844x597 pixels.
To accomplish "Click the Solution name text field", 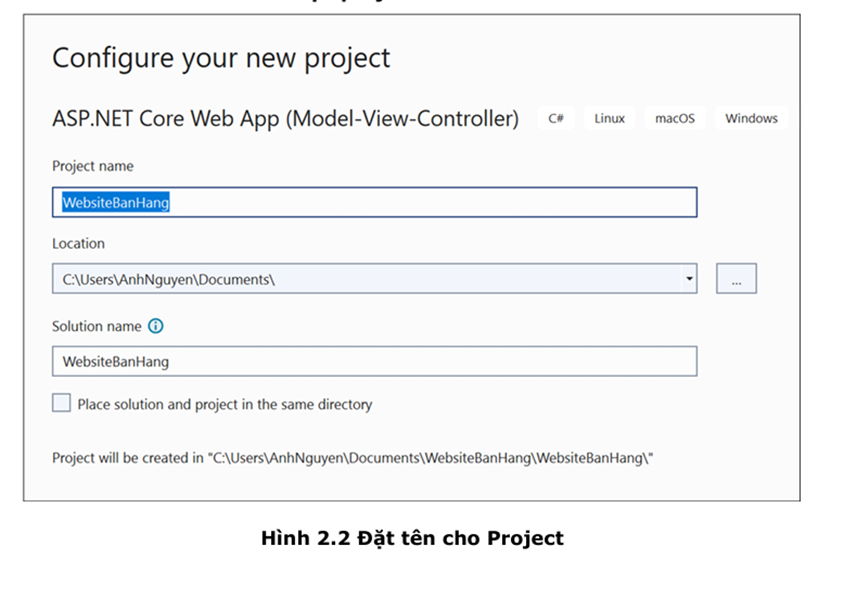I will click(374, 361).
